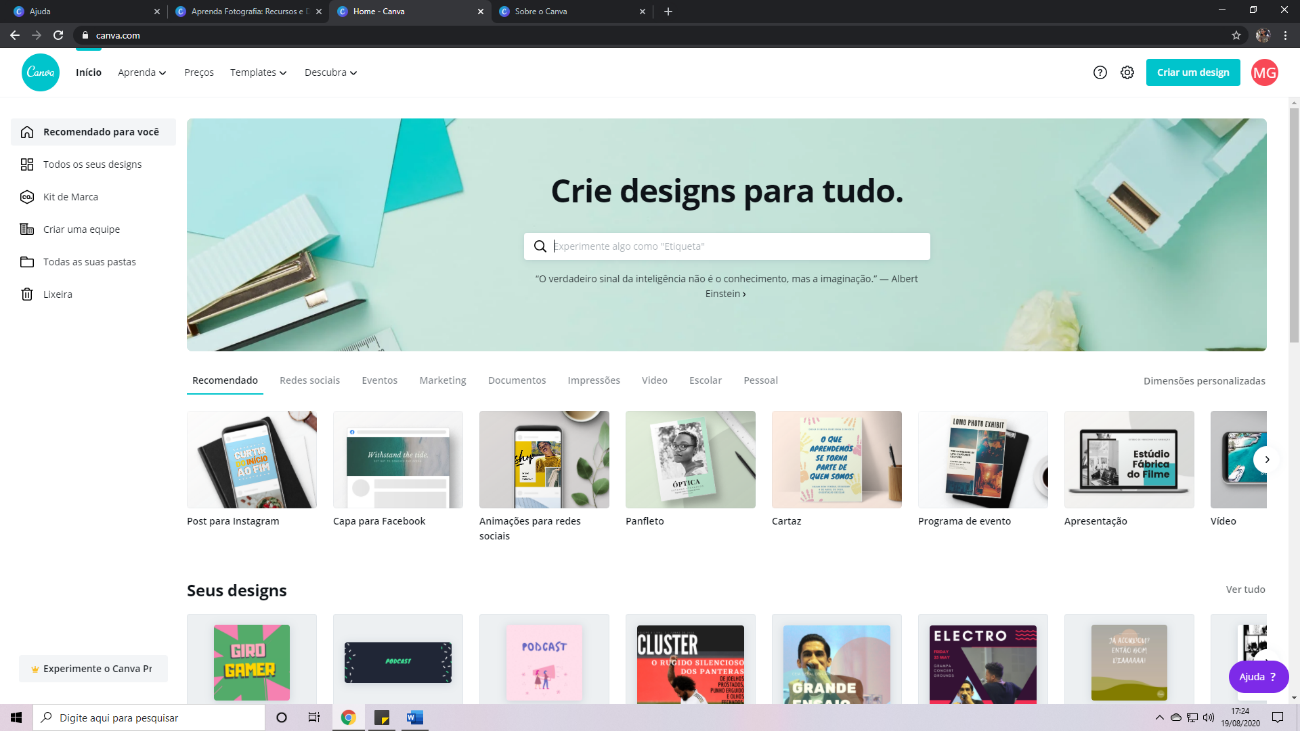Open the MG account avatar

[1265, 72]
